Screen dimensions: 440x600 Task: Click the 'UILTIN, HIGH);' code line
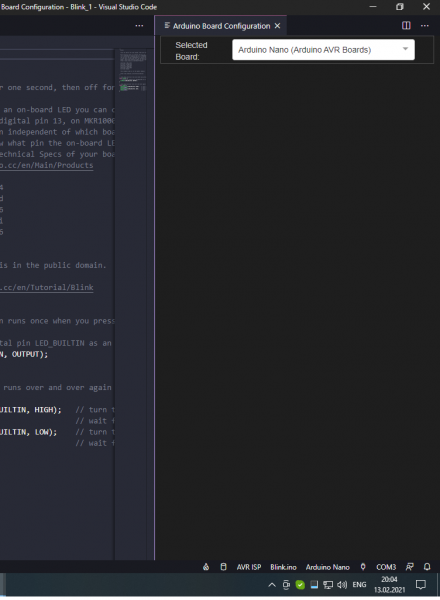[x=31, y=410]
